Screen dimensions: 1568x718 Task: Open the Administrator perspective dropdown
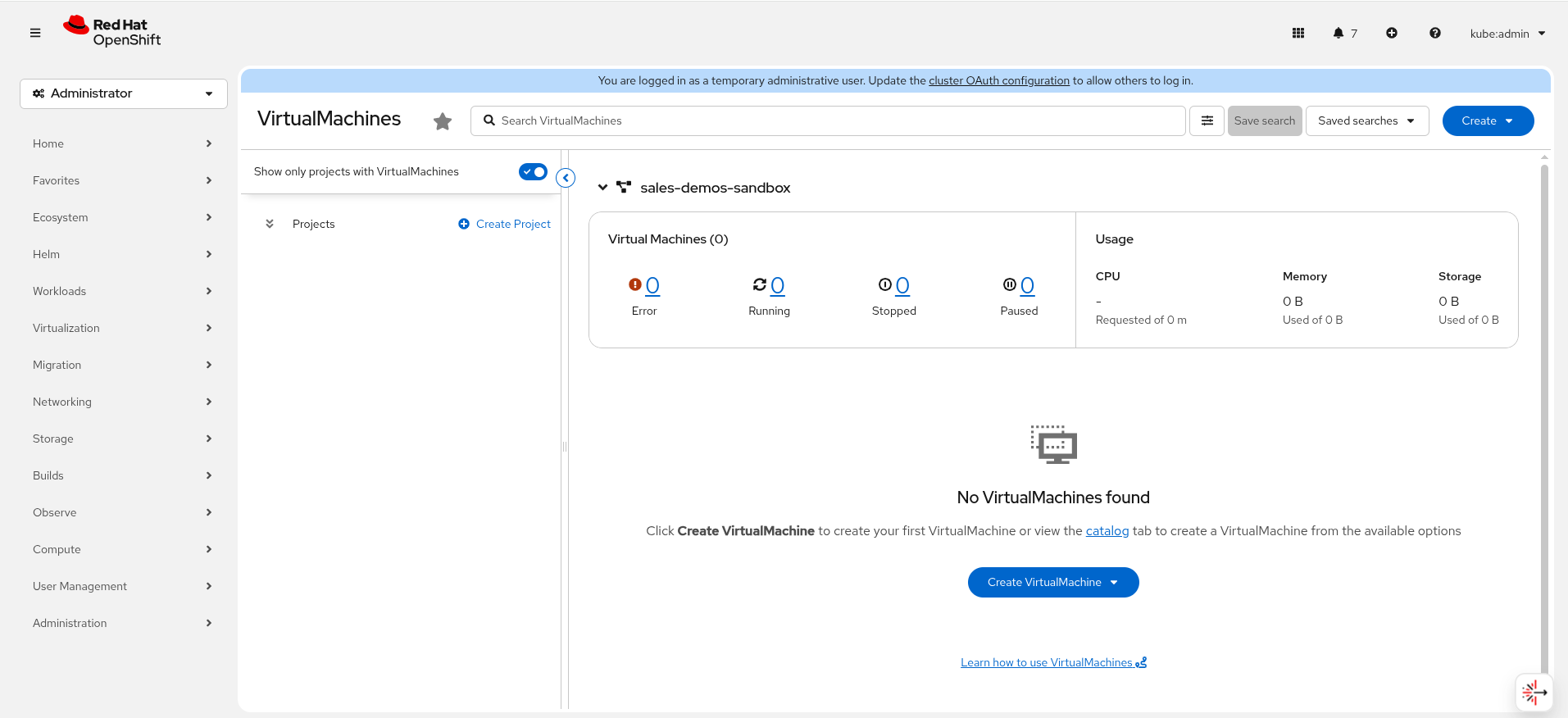point(124,93)
